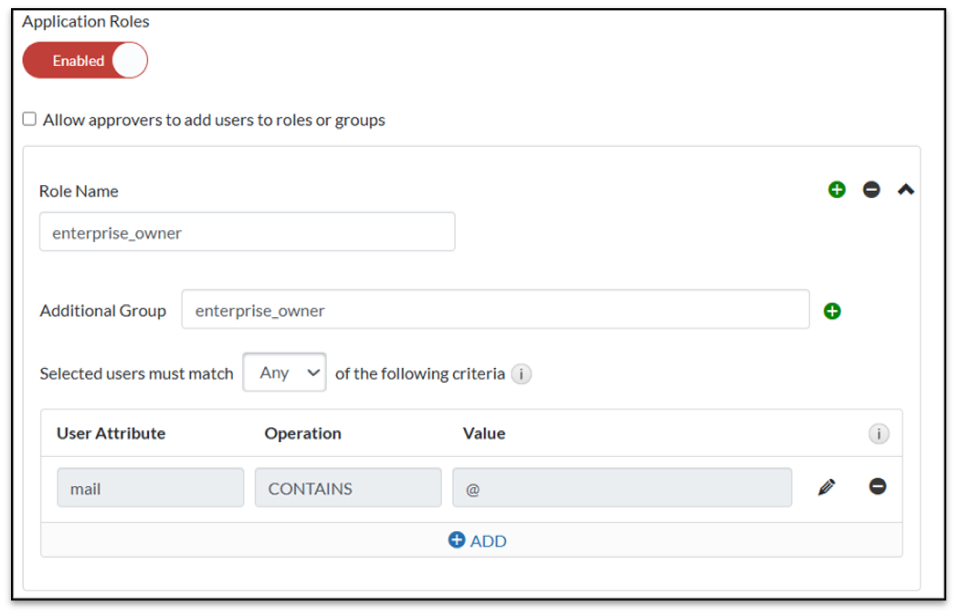957x615 pixels.
Task: Click the ADD criteria link
Action: (488, 541)
